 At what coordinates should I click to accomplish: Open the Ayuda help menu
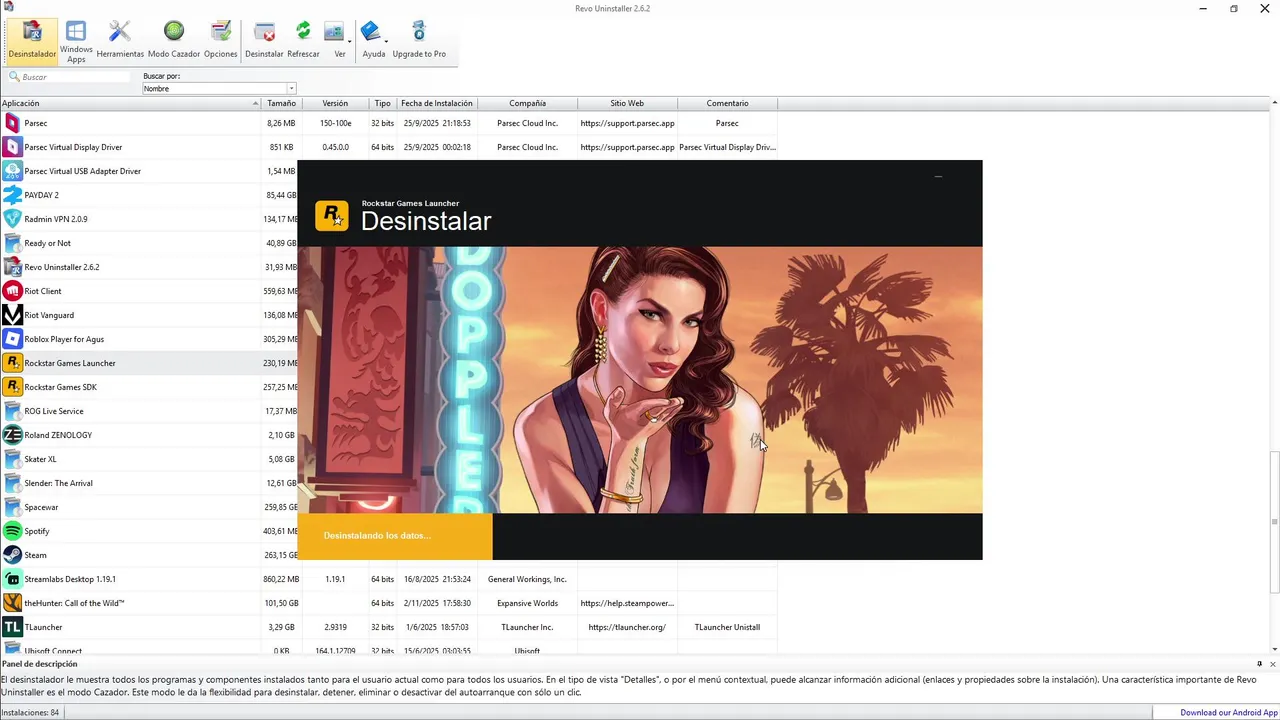[x=374, y=40]
